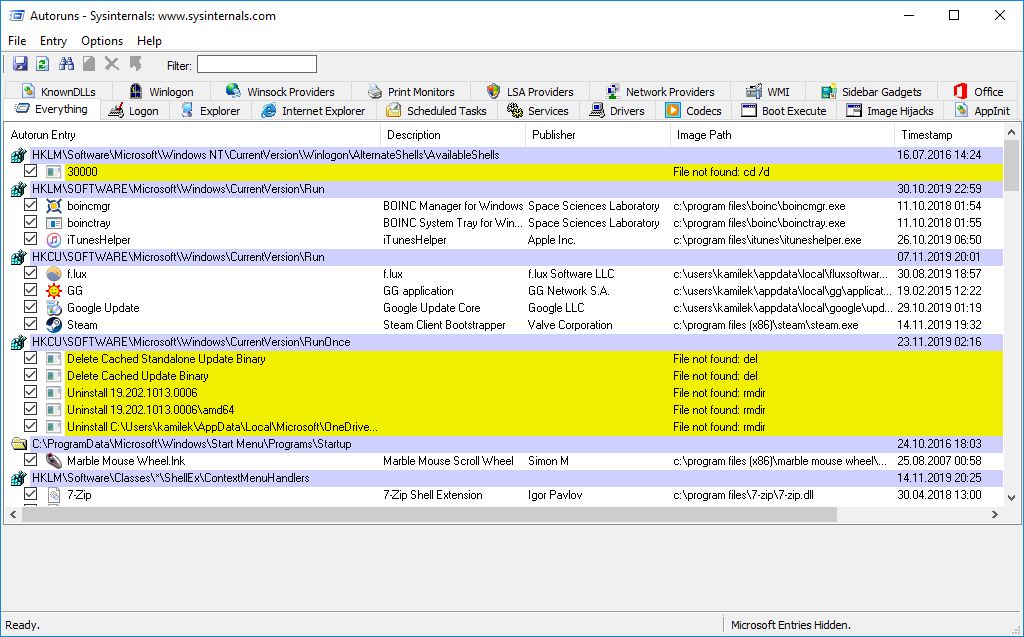Click the Filter text field
Screen dimensions: 1024x637
(x=256, y=65)
